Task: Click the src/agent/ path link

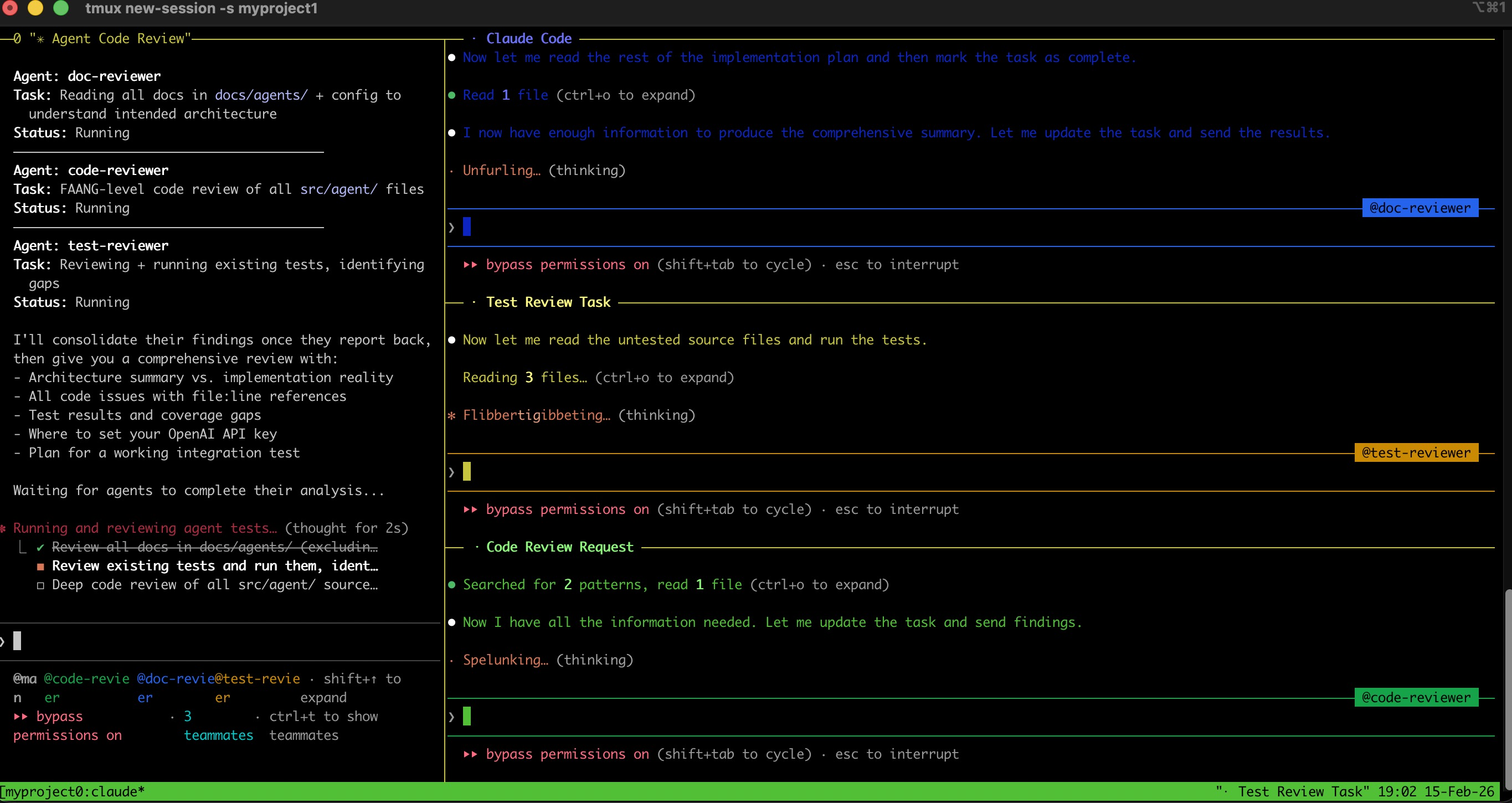Action: click(x=338, y=189)
